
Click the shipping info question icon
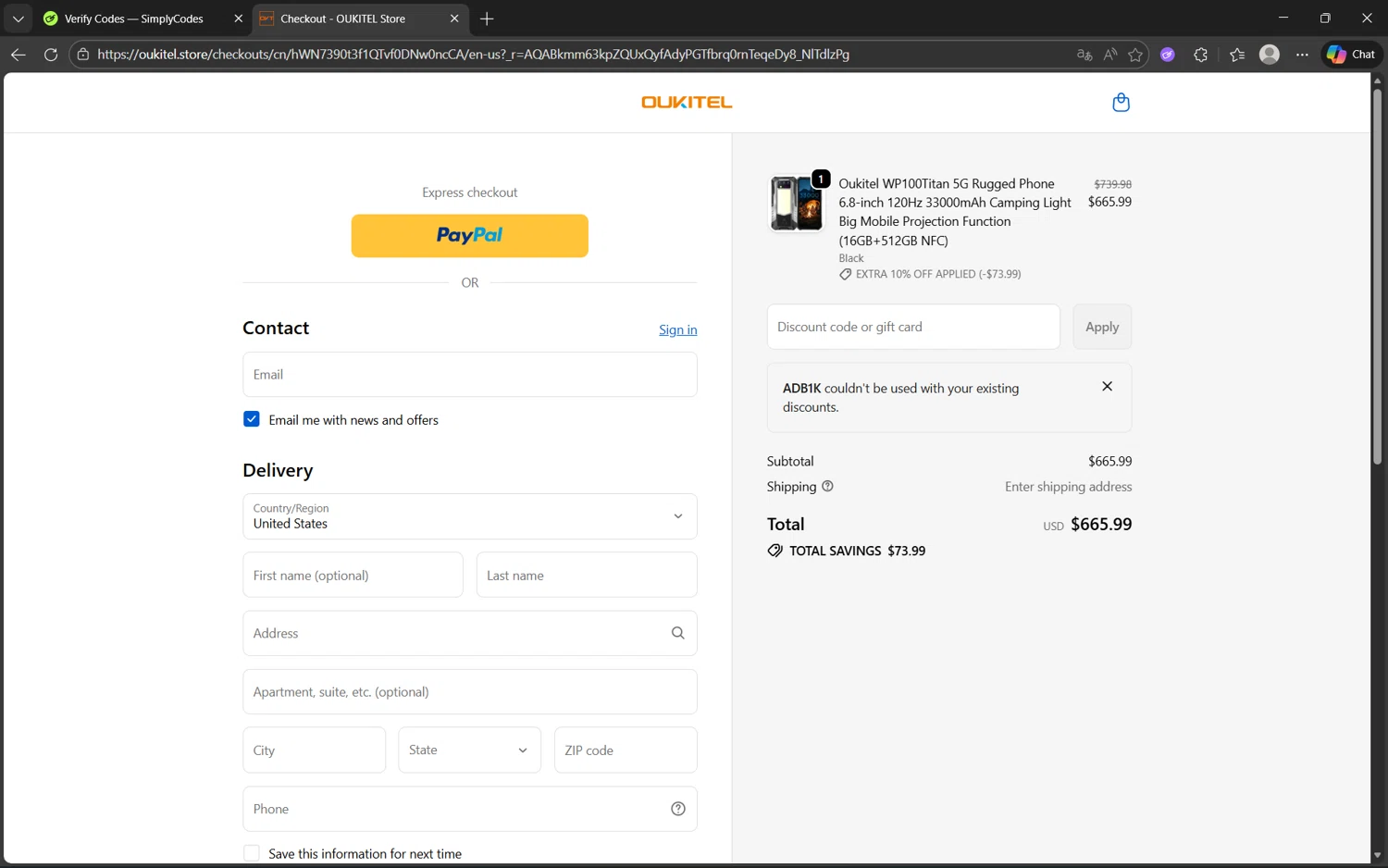click(x=827, y=486)
